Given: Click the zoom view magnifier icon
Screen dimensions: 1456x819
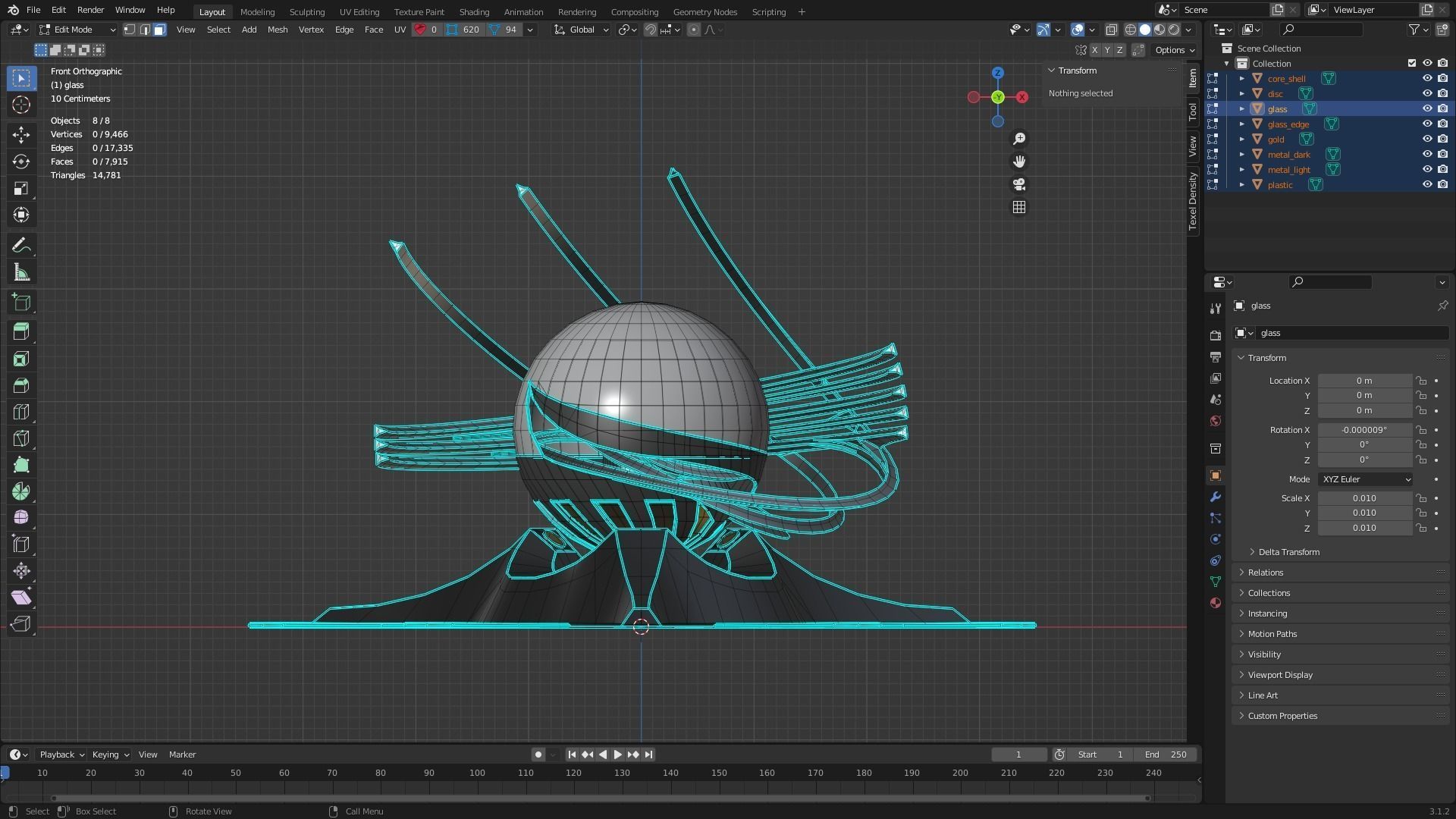Looking at the screenshot, I should click(x=1019, y=139).
